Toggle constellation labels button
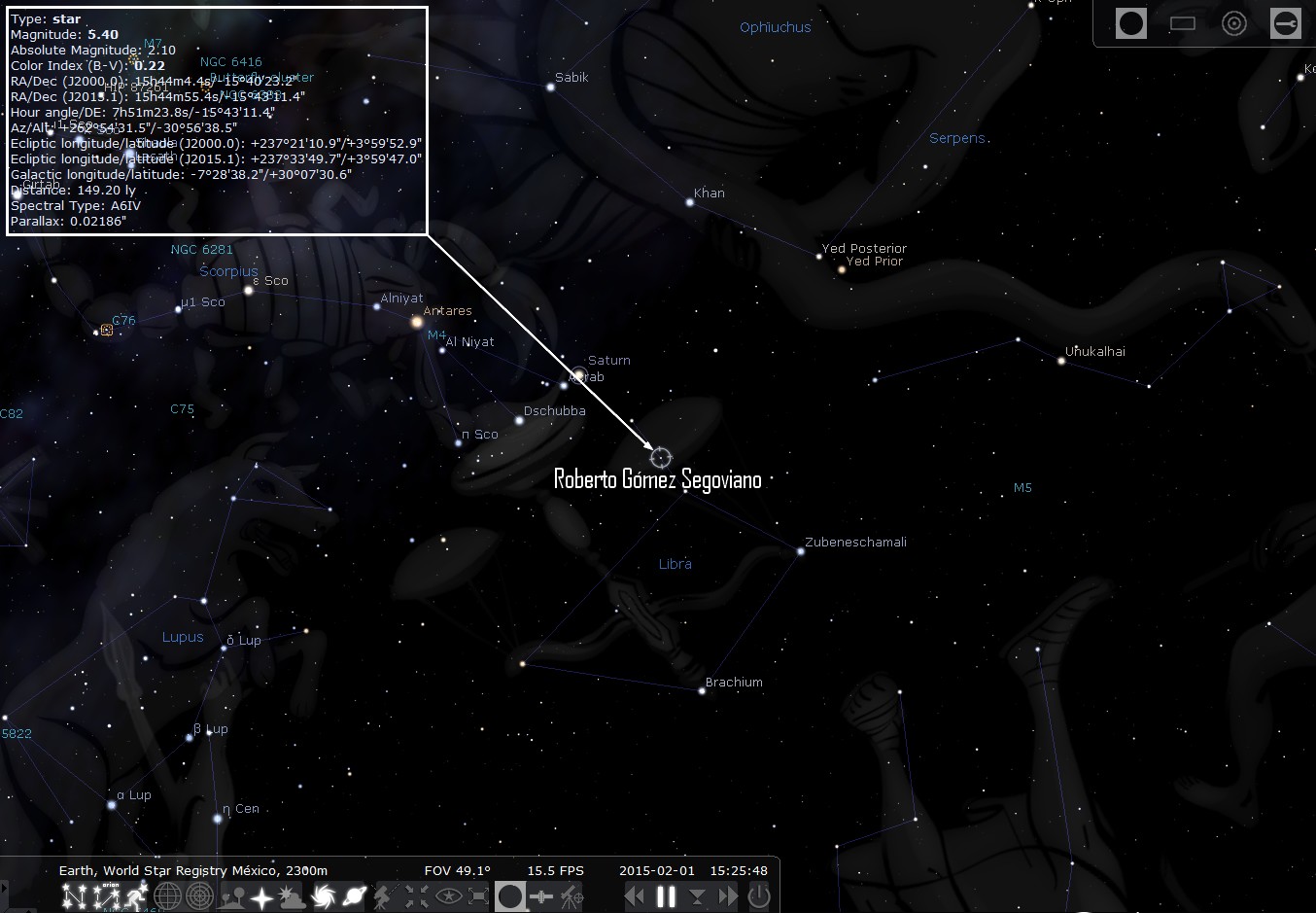Screen dimensions: 1316x913 tap(105, 895)
